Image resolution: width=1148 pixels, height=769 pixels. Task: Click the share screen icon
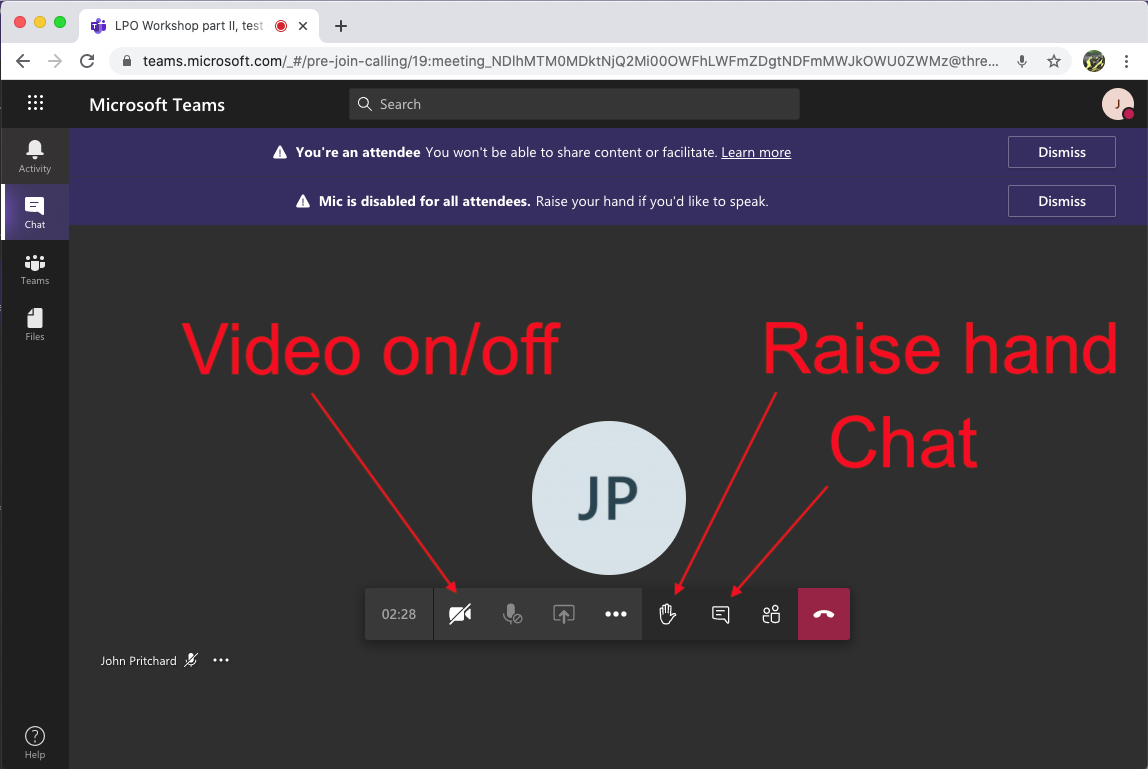coord(564,614)
